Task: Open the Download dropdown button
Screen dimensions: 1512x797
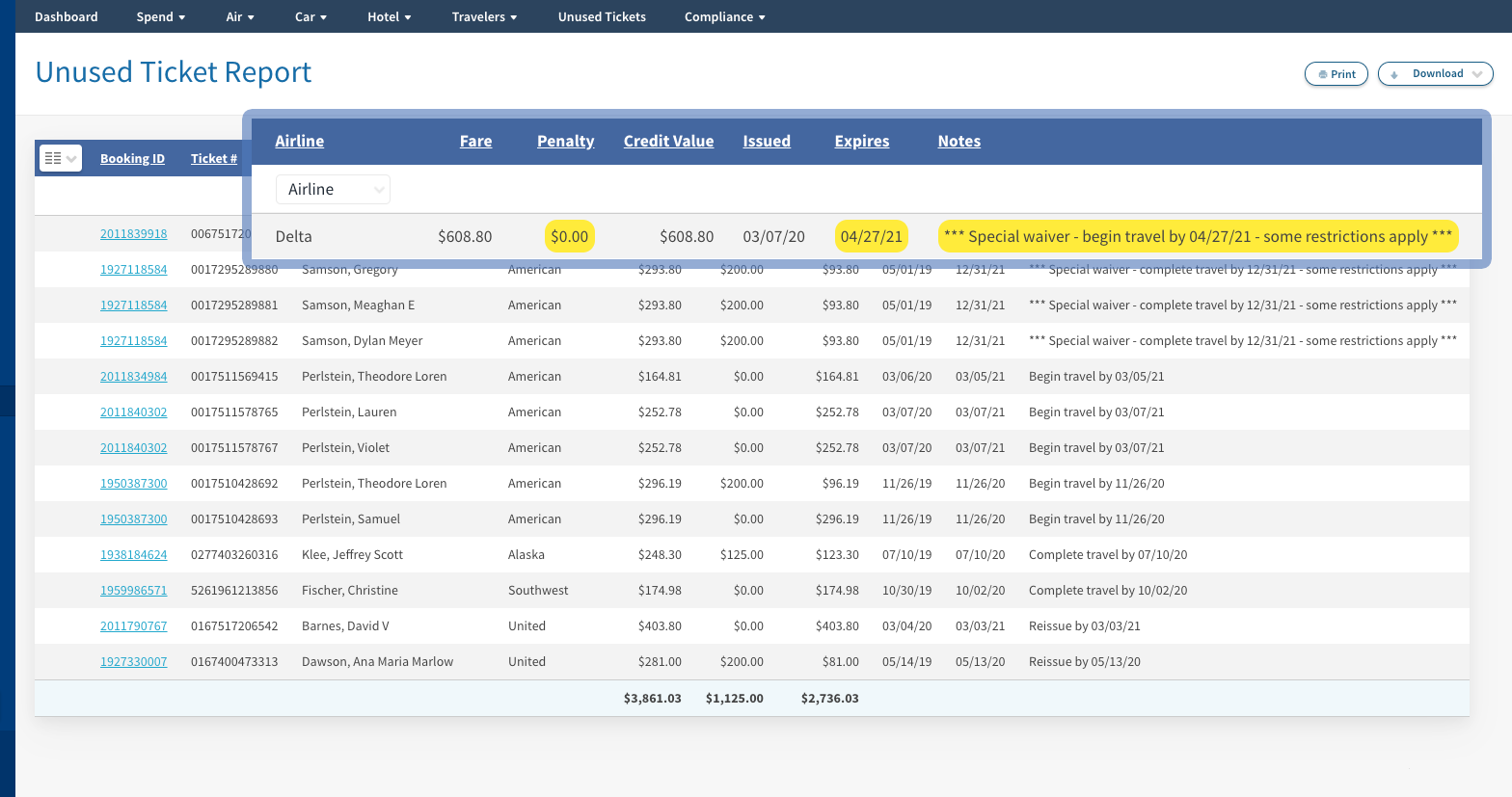Action: pyautogui.click(x=1436, y=74)
